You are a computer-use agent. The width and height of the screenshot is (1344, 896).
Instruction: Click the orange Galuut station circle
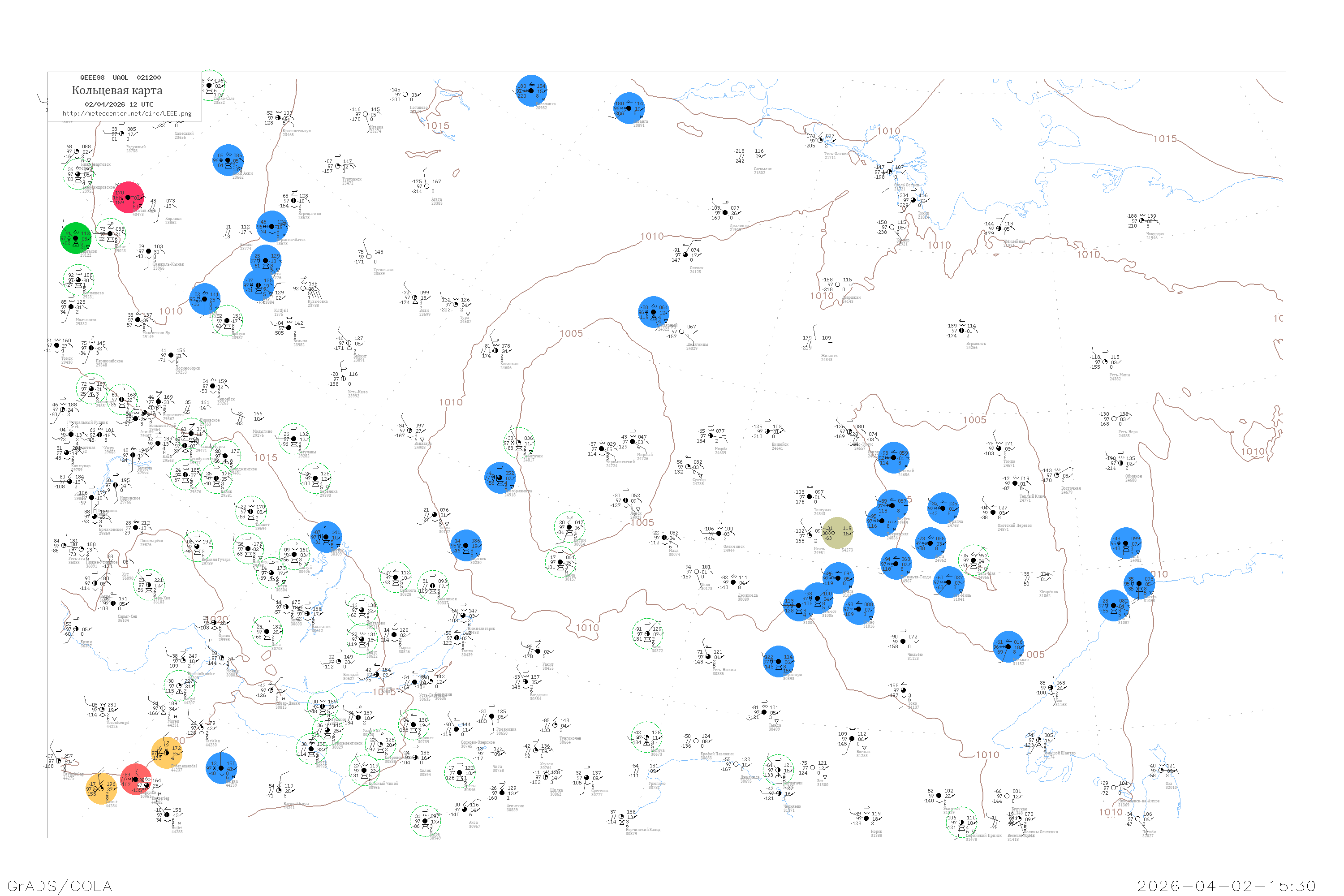[x=102, y=789]
